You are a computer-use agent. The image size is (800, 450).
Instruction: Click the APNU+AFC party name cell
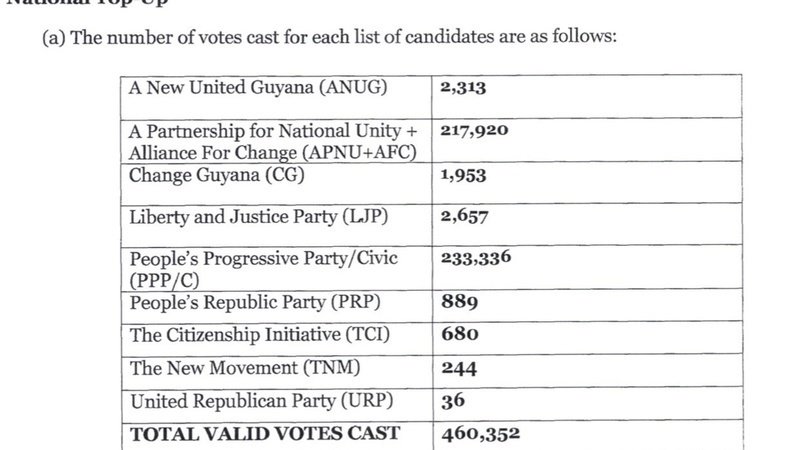tap(273, 141)
